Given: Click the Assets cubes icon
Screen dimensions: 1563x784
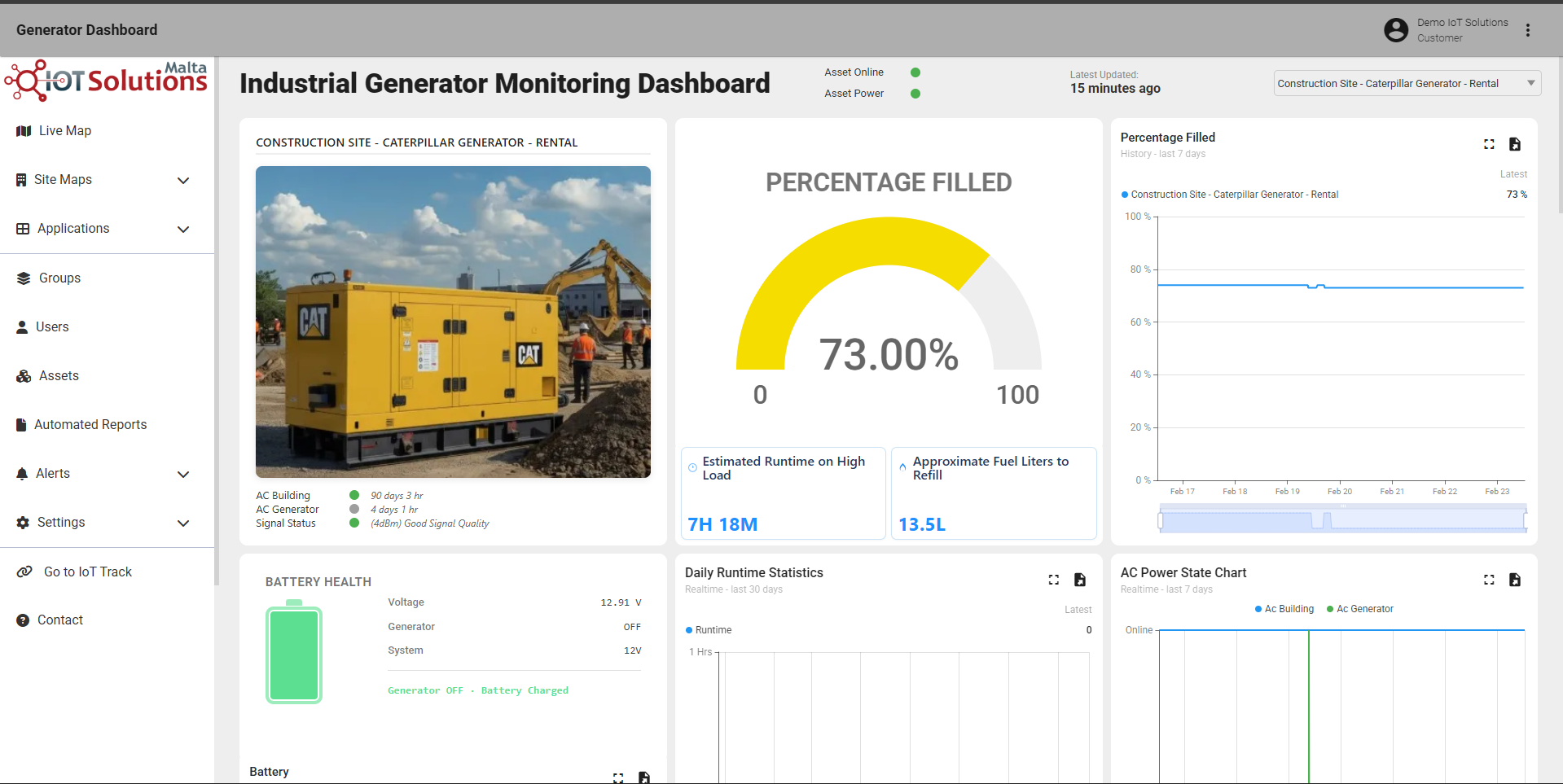Looking at the screenshot, I should coord(24,376).
